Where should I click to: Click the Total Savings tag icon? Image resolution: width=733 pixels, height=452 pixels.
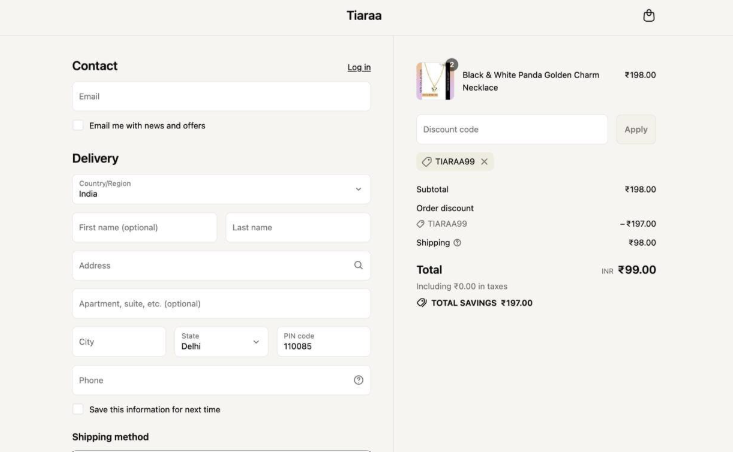click(x=422, y=303)
